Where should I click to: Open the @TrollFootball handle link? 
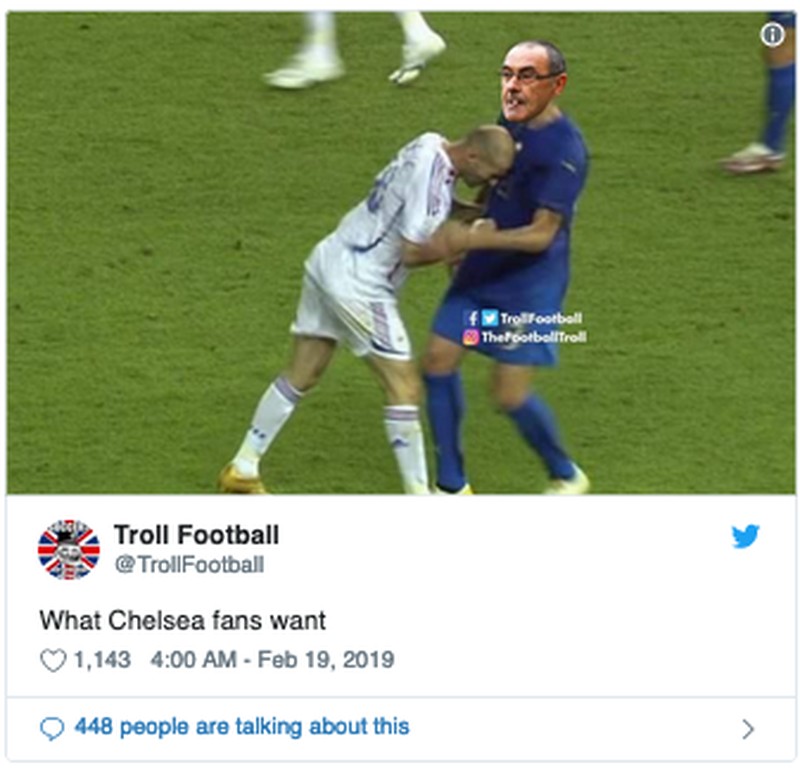tap(189, 564)
